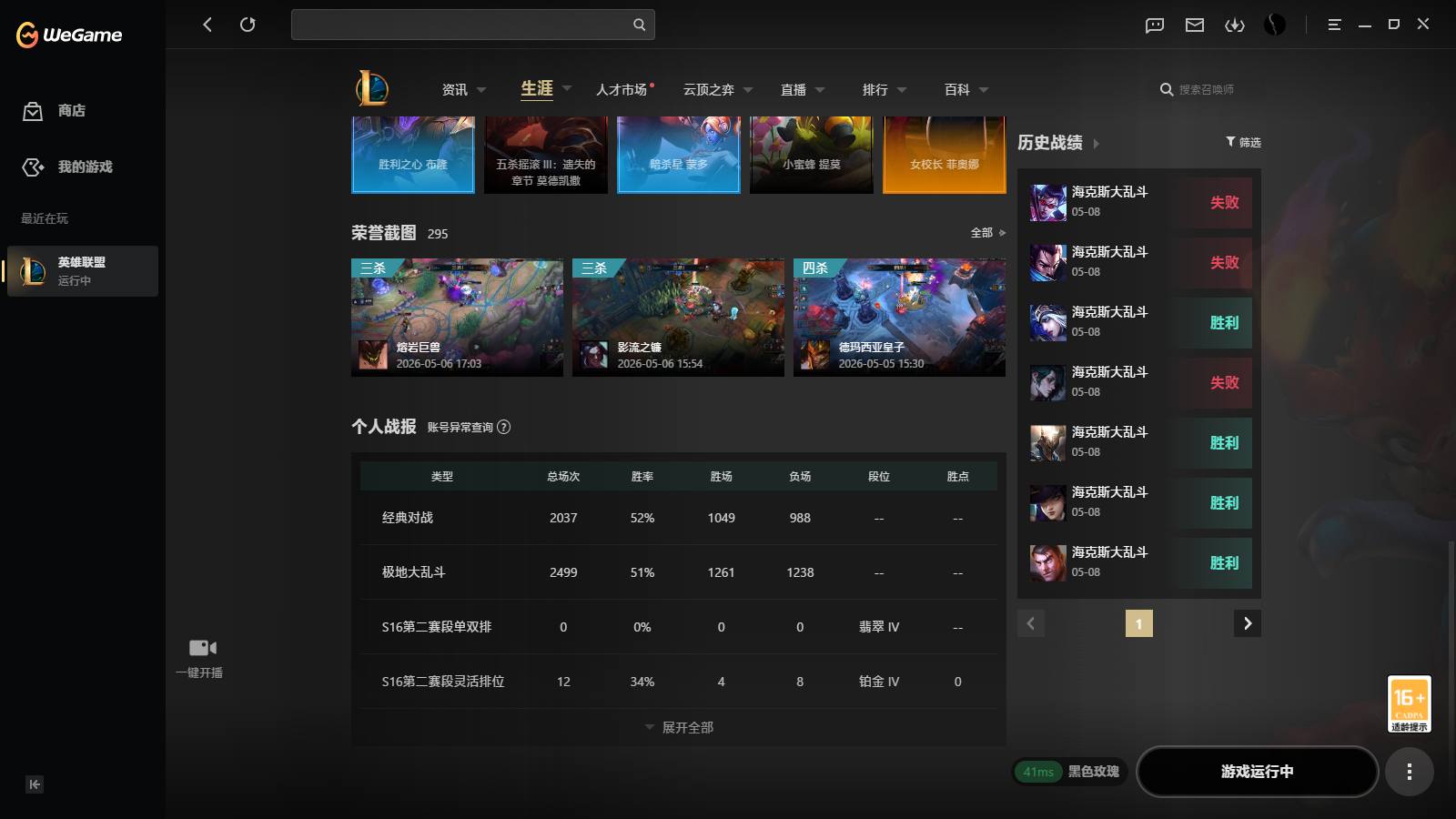Screen dimensions: 1456x819
Task: Click the search magnifier in top bar
Action: coord(639,25)
